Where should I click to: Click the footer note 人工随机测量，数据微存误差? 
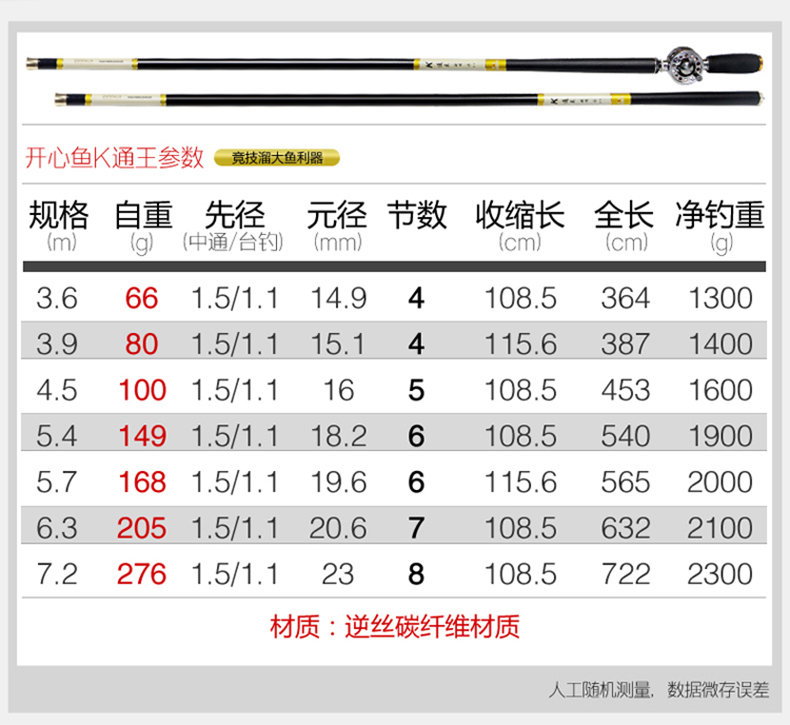[659, 690]
